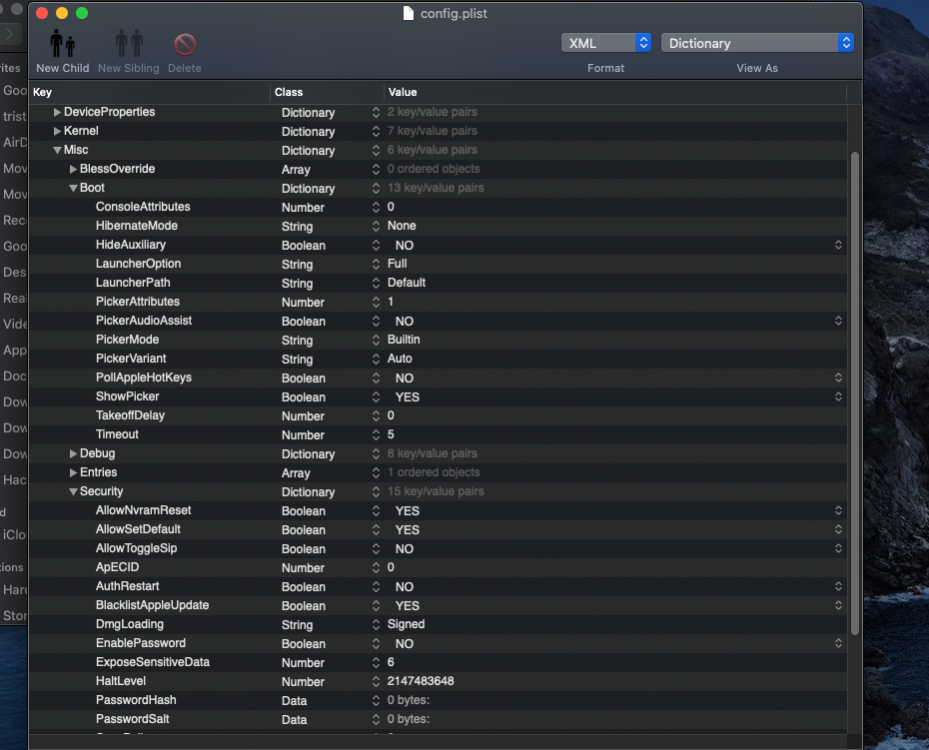Open the XML Format dropdown
Screen dimensions: 929x750
pos(606,43)
